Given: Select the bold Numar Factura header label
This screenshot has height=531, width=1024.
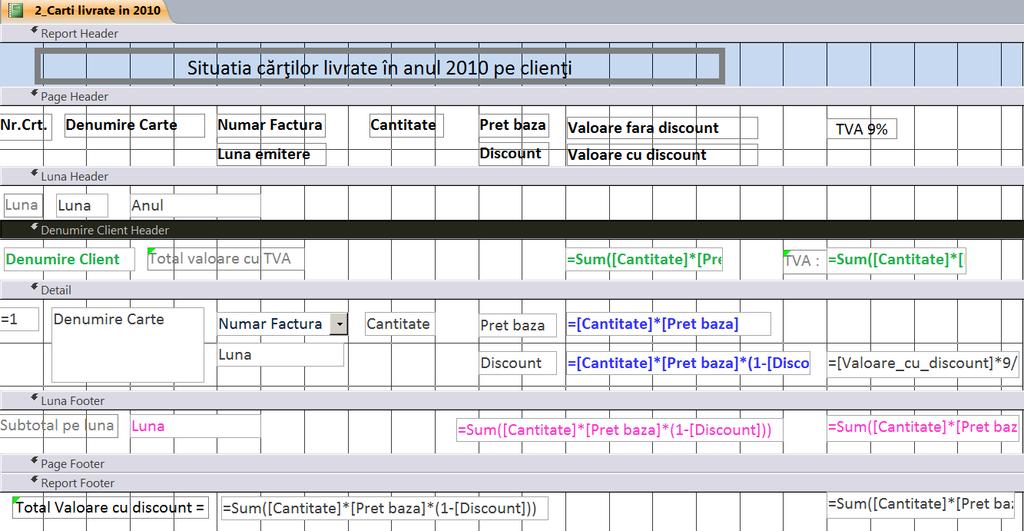Looking at the screenshot, I should [x=271, y=125].
